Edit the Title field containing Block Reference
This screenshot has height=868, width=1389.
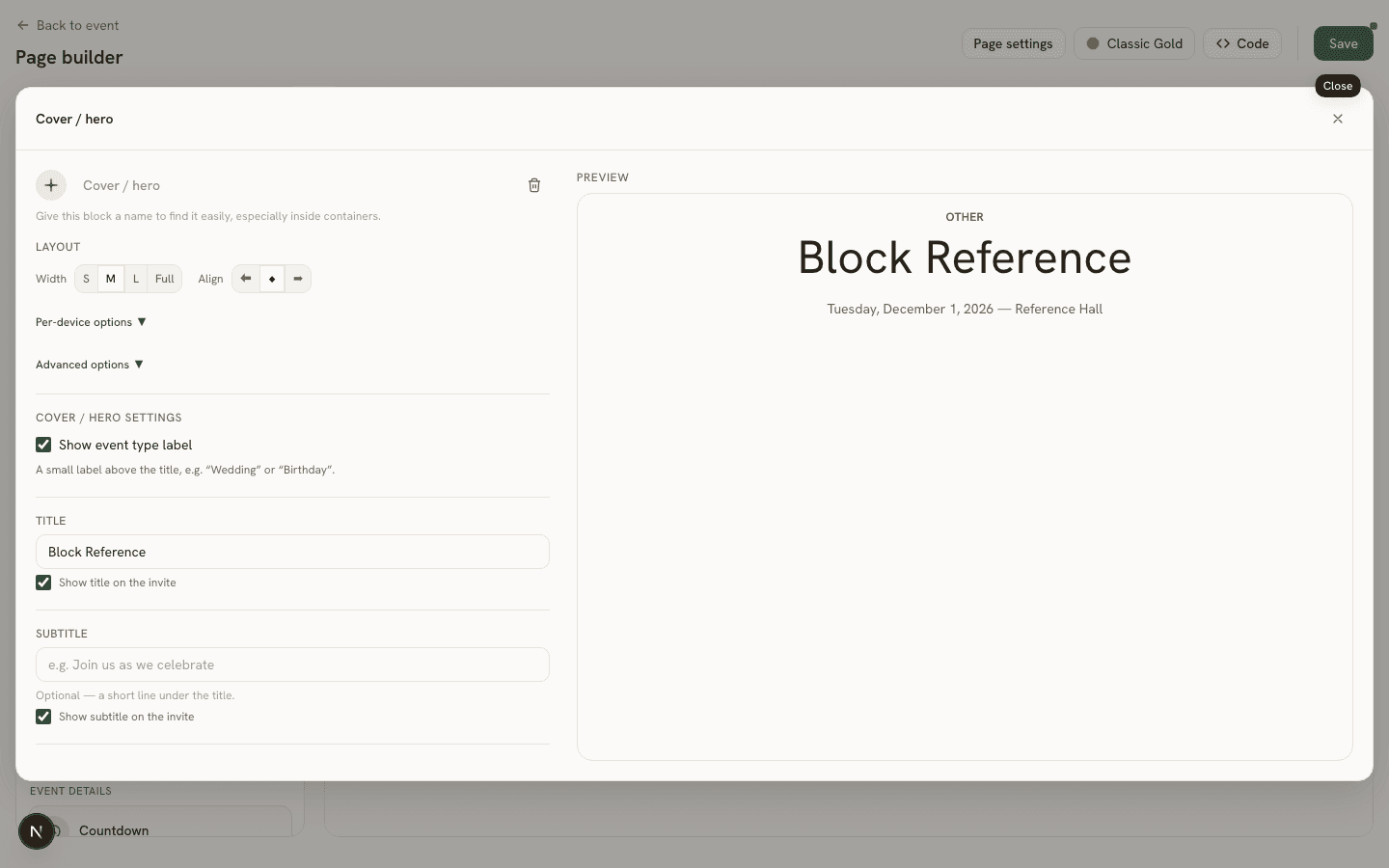coord(292,552)
